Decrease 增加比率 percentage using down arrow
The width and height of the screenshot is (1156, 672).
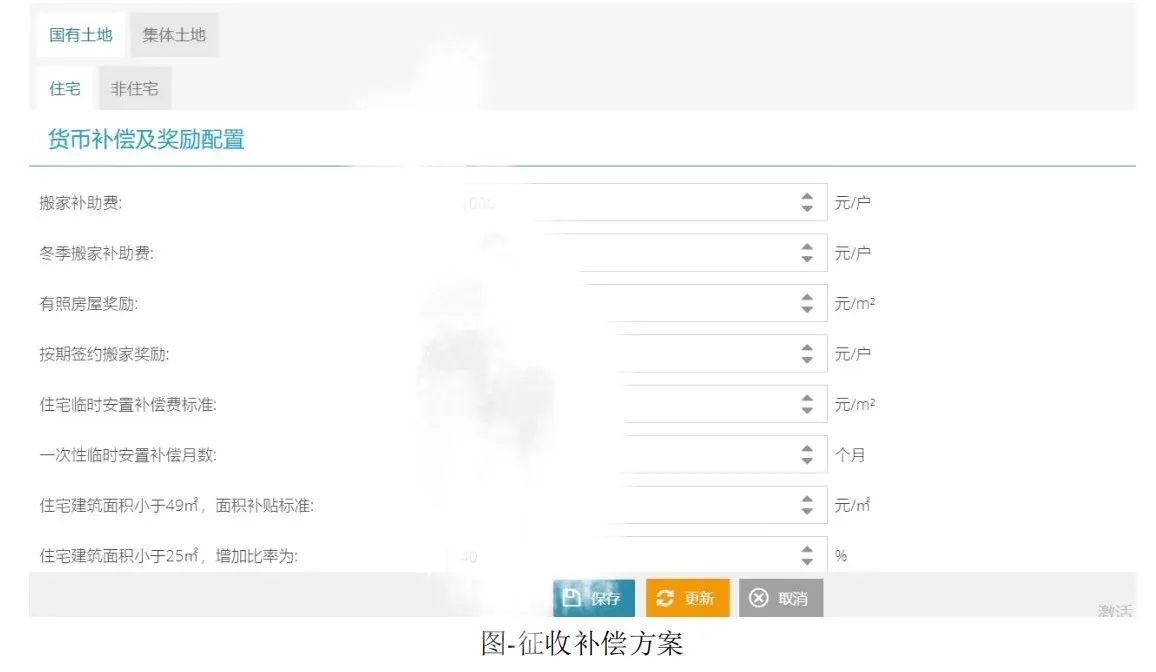[806, 561]
